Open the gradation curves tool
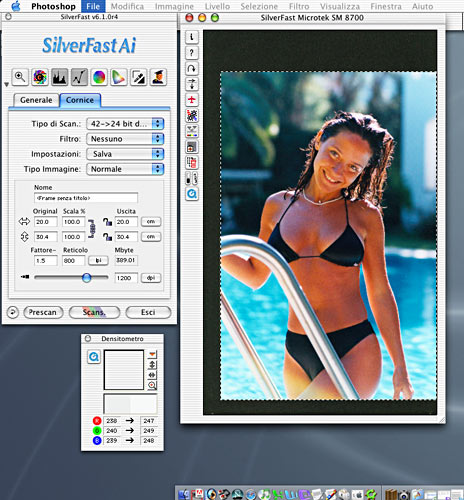Image resolution: width=464 pixels, height=500 pixels. click(79, 77)
